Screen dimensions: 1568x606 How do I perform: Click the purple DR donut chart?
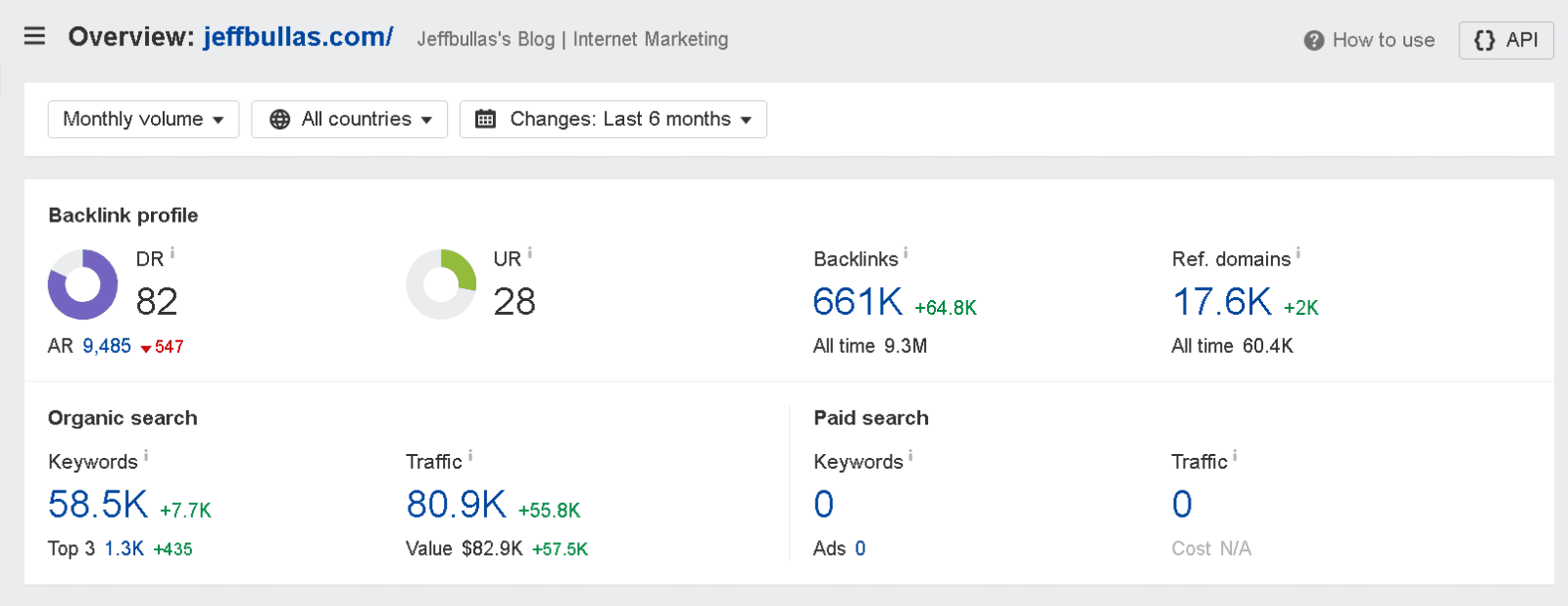pos(83,284)
